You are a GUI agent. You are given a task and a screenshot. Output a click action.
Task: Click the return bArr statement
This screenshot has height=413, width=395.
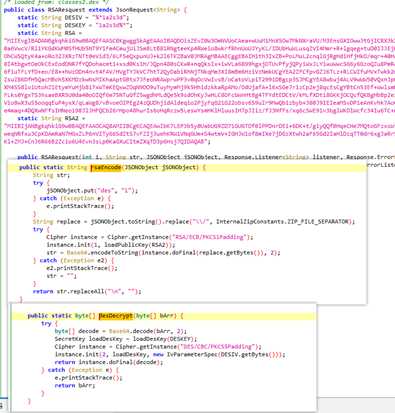point(75,385)
